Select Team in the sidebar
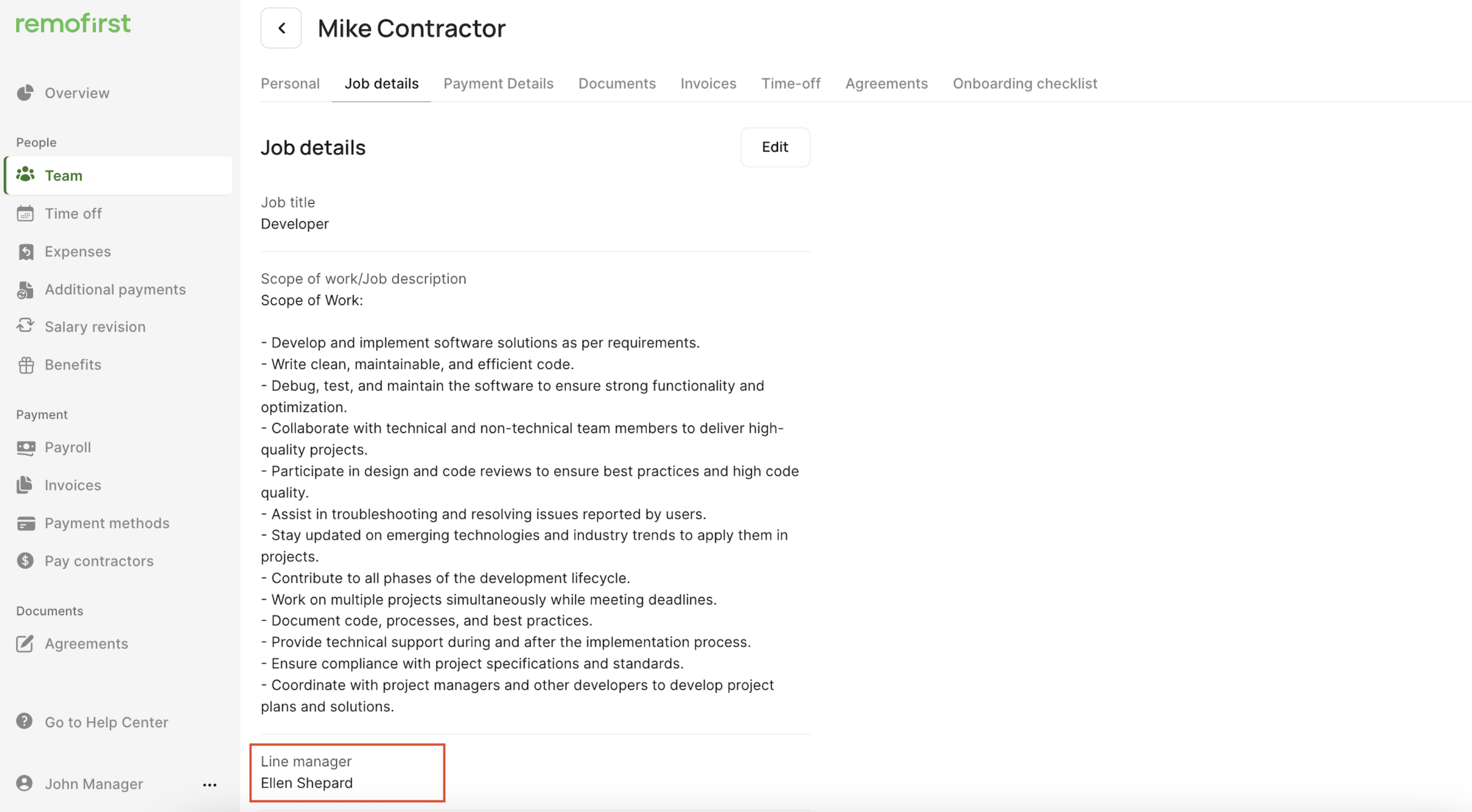Image resolution: width=1472 pixels, height=812 pixels. point(64,175)
